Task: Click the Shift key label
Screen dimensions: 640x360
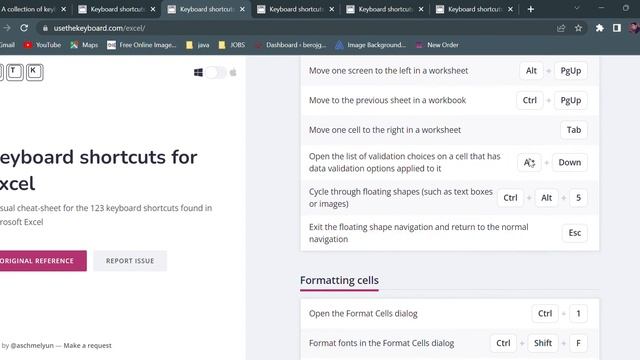Action: tap(543, 343)
